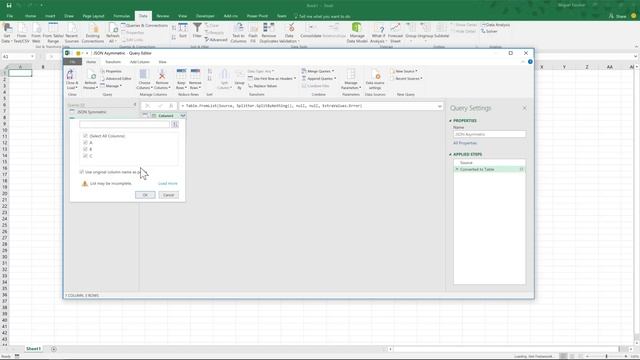Click Excel Refresh All icon

tap(113, 28)
